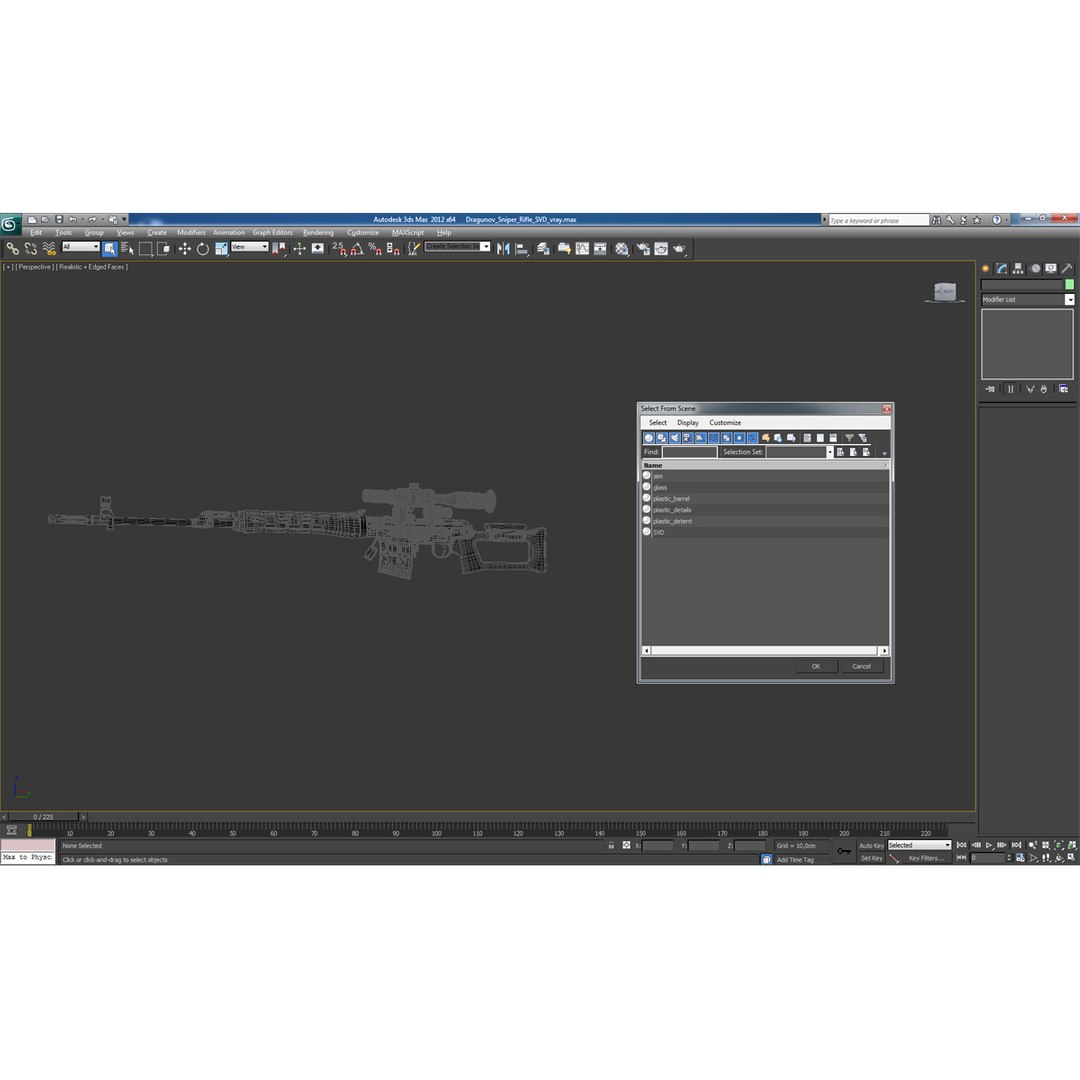Open Select menu in Select From Scene
Viewport: 1080px width, 1080px height.
coord(657,423)
